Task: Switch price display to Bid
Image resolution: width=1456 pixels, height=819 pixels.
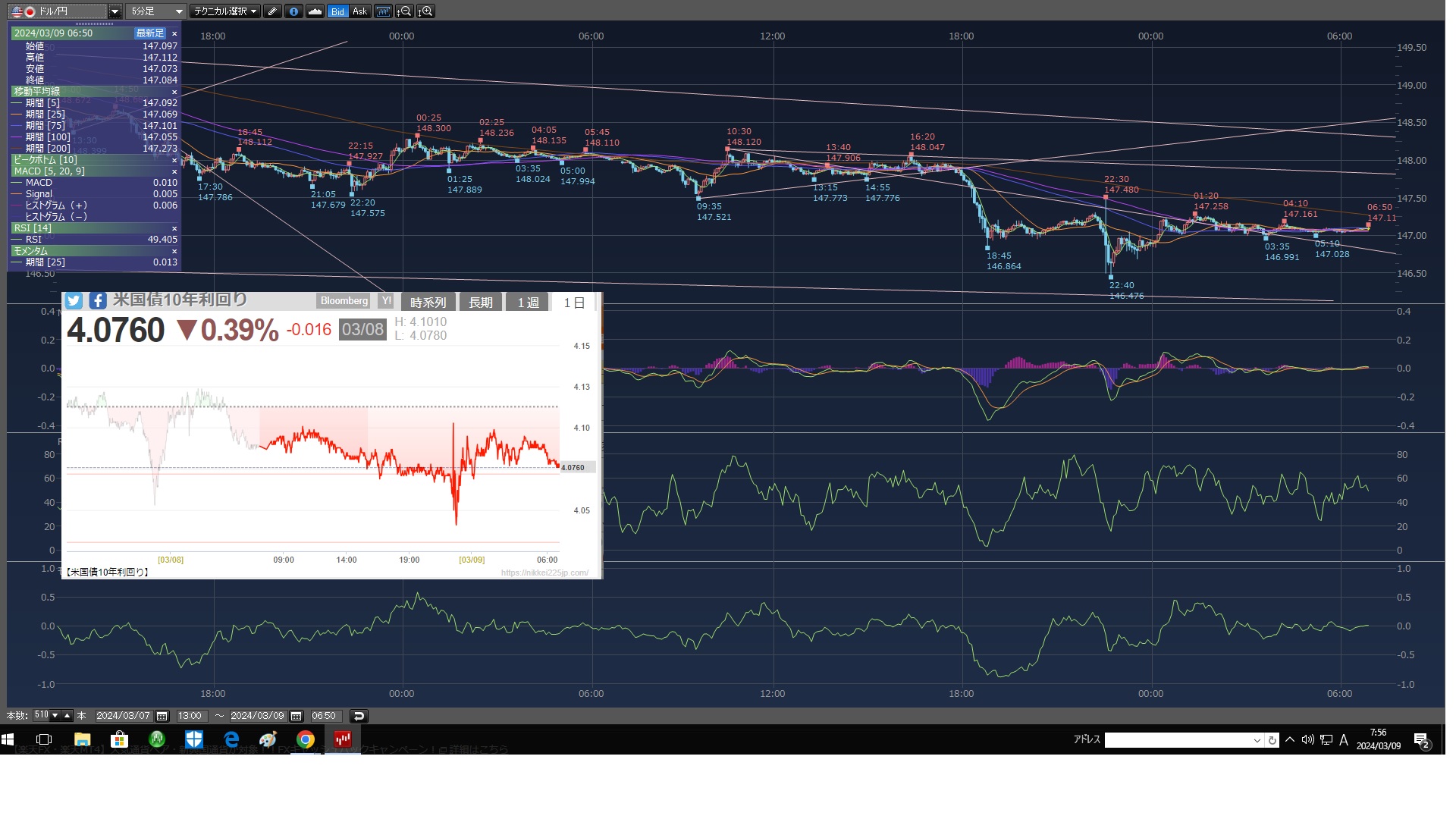Action: tap(337, 11)
